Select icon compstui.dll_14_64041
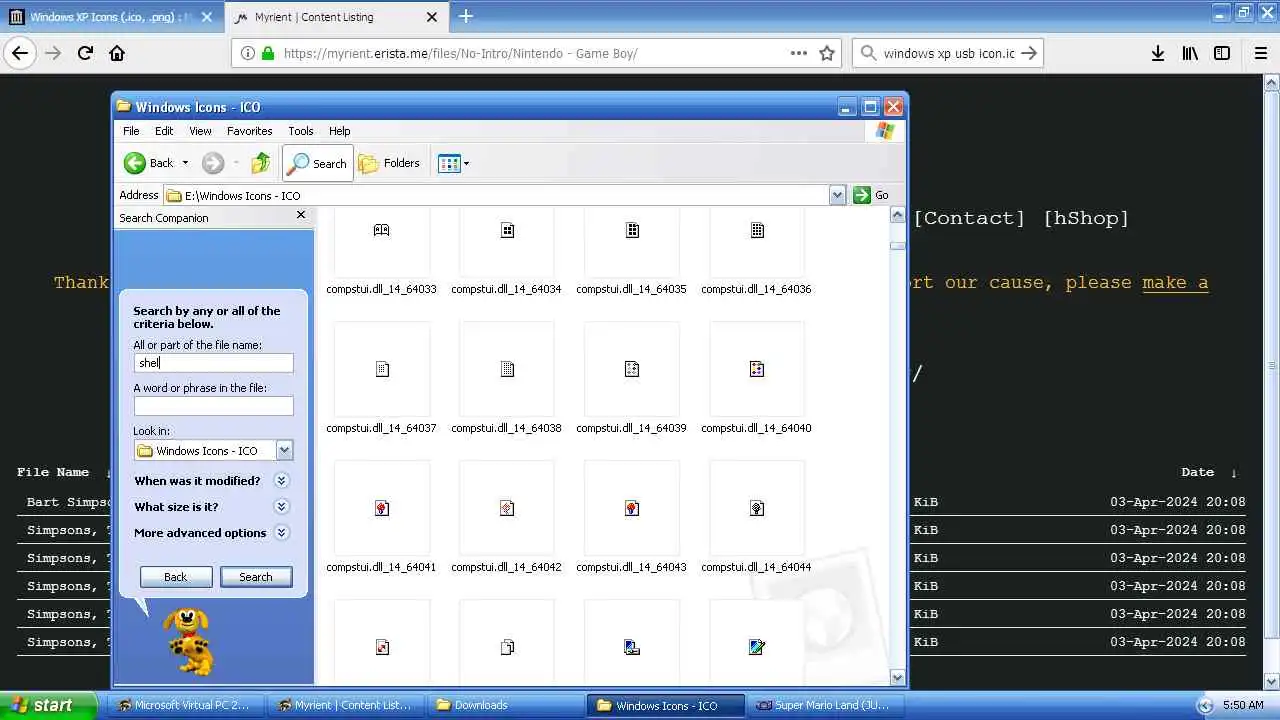The image size is (1280, 720). coord(381,517)
